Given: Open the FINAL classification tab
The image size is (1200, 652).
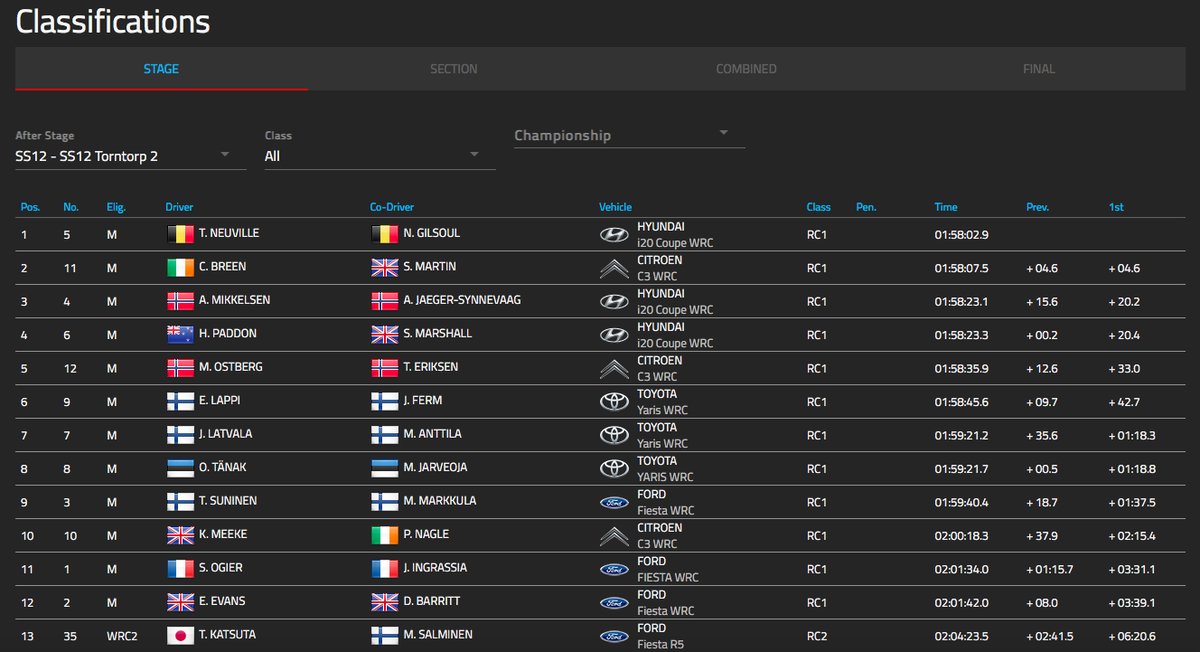Looking at the screenshot, I should pos(1038,69).
